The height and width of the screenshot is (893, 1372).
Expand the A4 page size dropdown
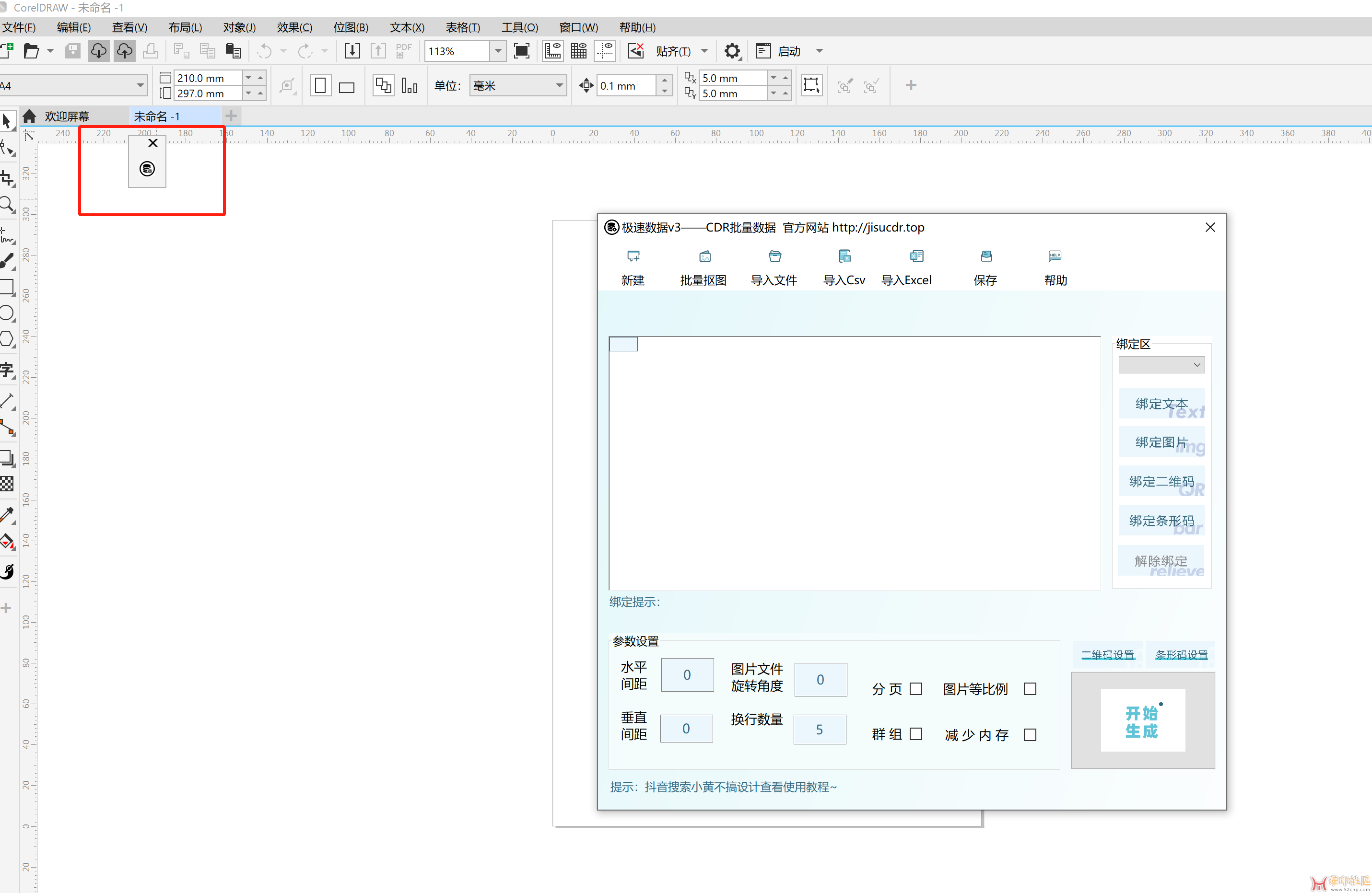[140, 86]
